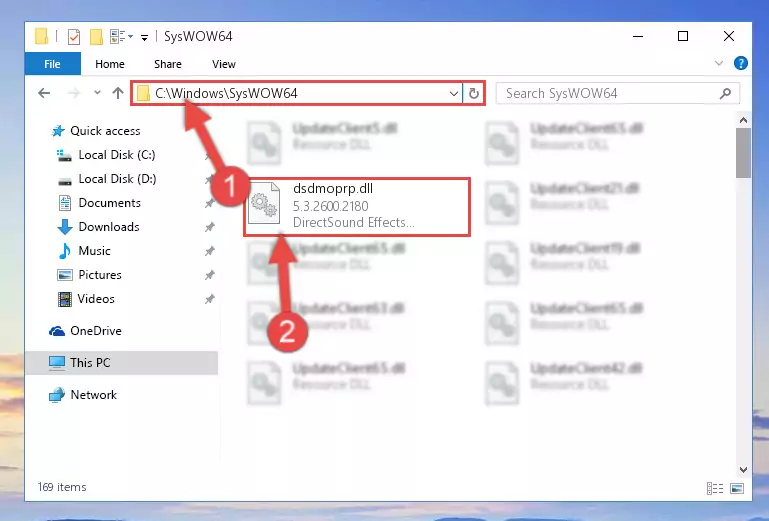
Task: Click the magnifier search icon
Action: click(x=725, y=93)
